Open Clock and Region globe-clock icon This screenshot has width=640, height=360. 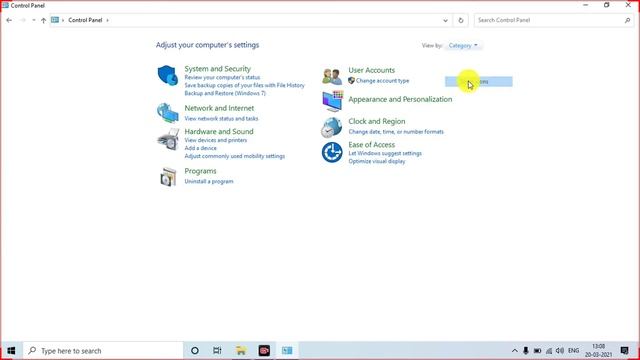(x=331, y=127)
